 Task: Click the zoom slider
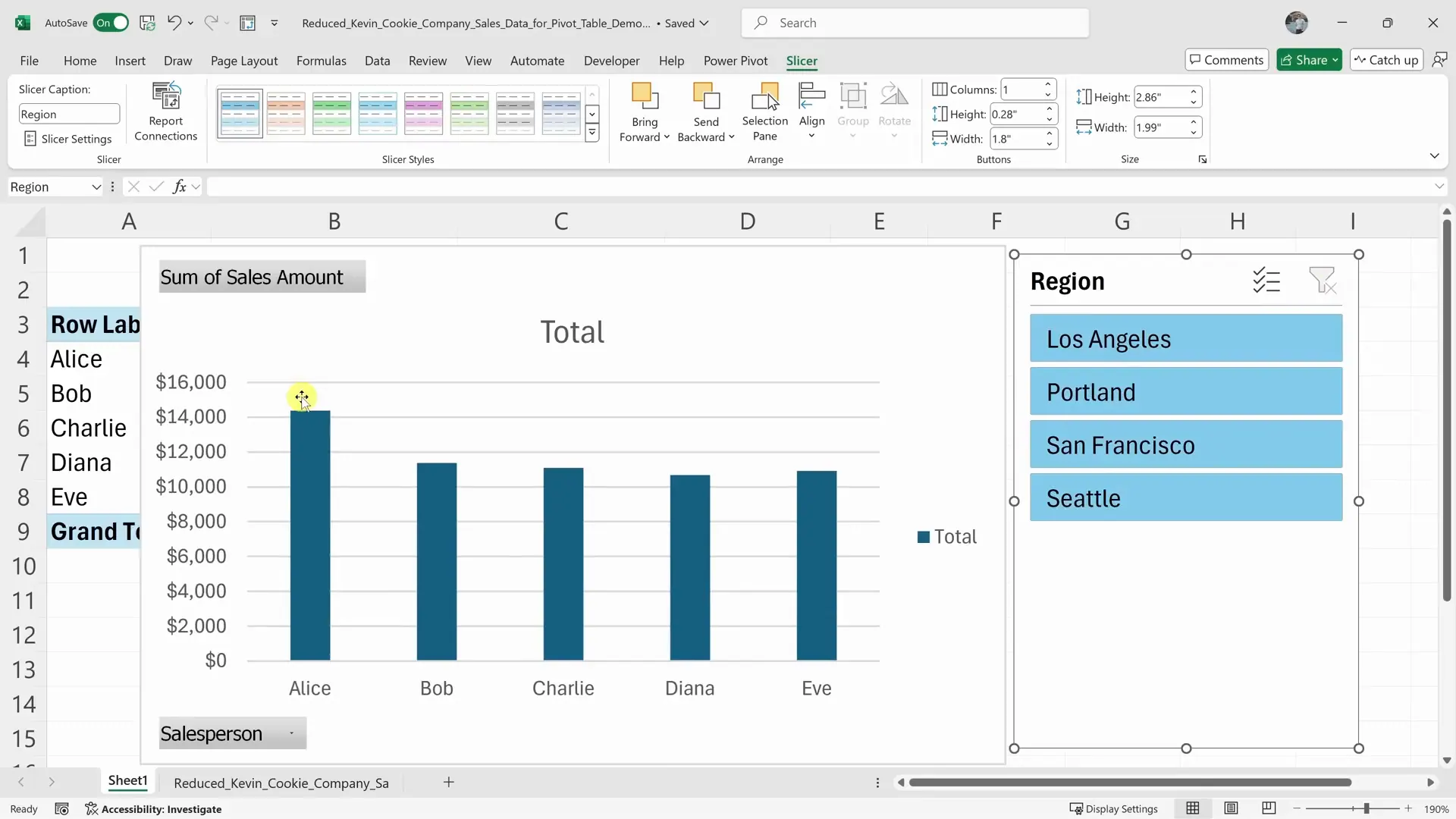pos(1353,809)
